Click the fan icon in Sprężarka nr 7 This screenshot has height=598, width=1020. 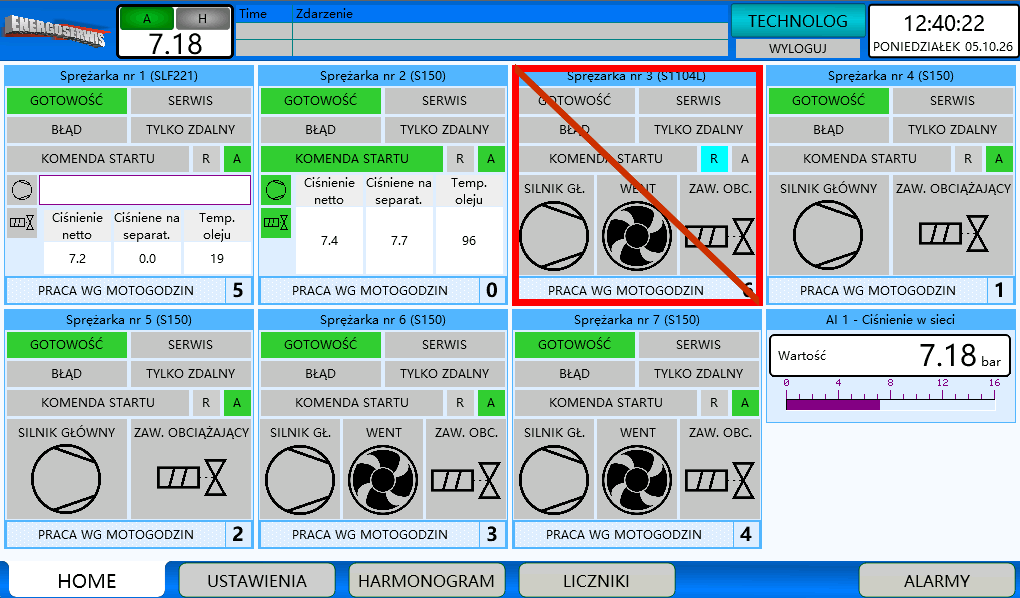point(637,480)
